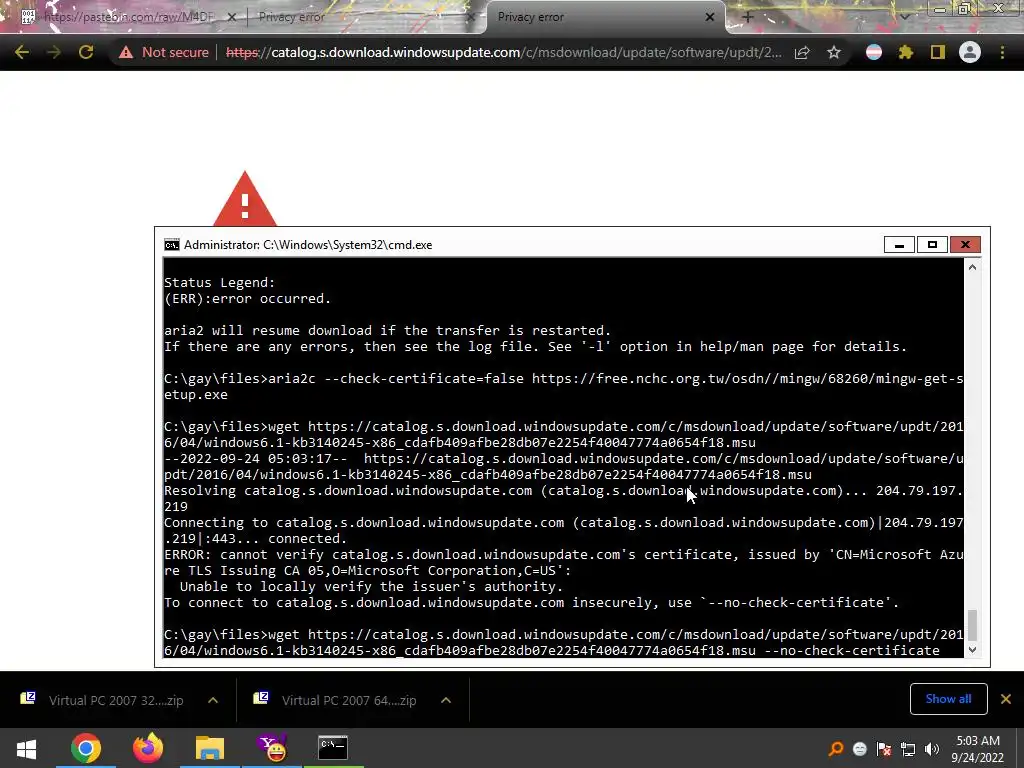
Task: Open the network tray icon
Action: [x=908, y=749]
